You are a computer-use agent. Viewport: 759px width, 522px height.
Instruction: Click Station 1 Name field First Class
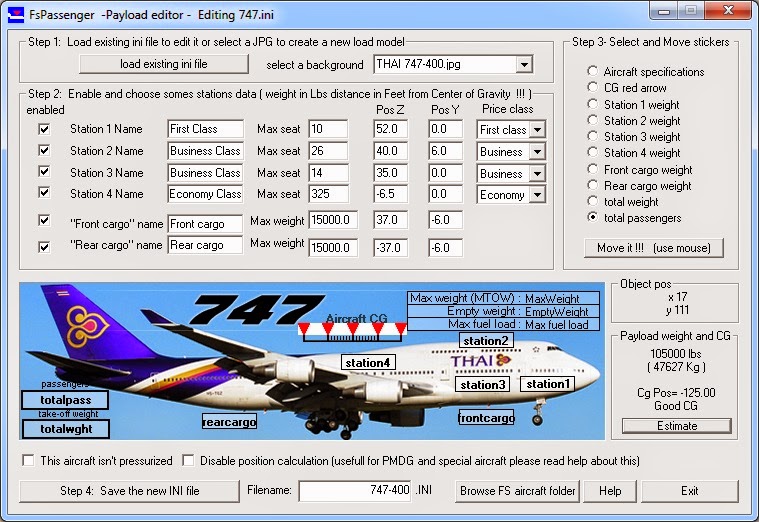(x=205, y=129)
